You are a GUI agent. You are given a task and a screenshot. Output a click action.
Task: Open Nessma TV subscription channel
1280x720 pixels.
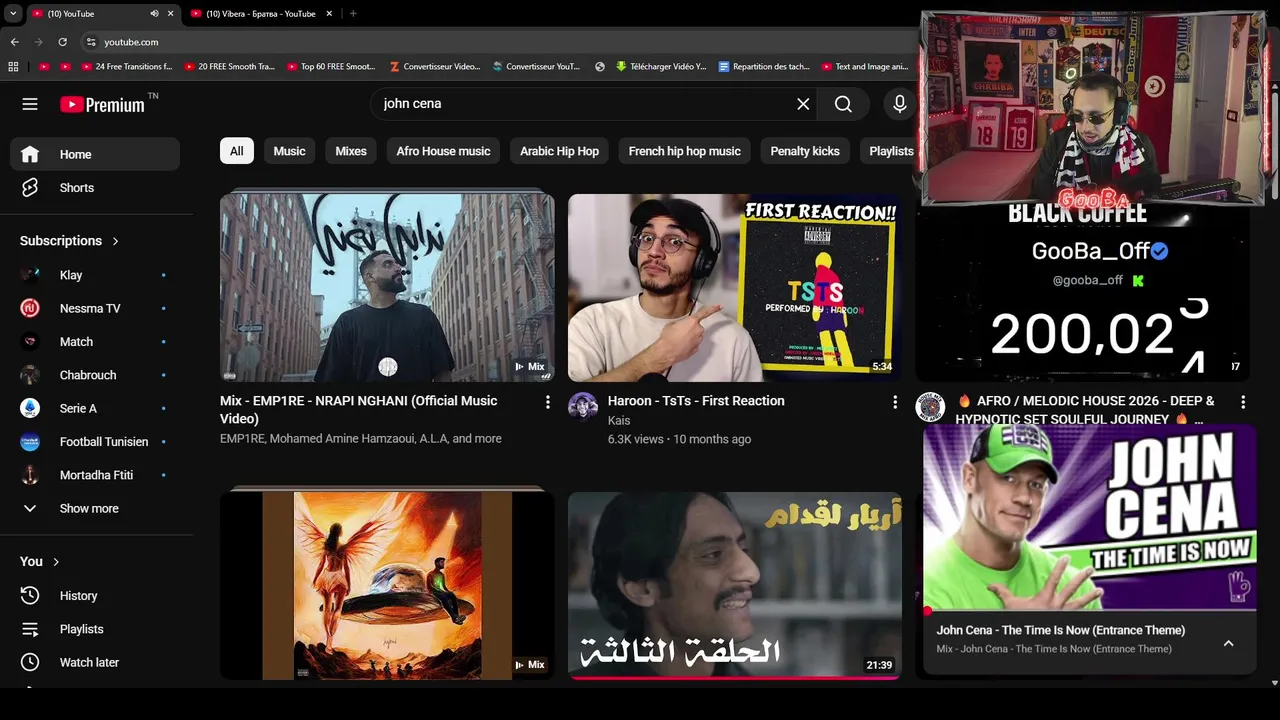click(95, 308)
